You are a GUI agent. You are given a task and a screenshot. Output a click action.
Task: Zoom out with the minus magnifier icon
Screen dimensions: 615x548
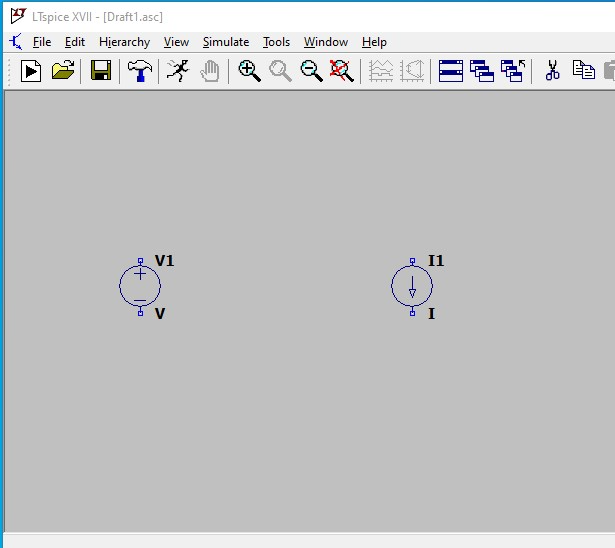[311, 71]
